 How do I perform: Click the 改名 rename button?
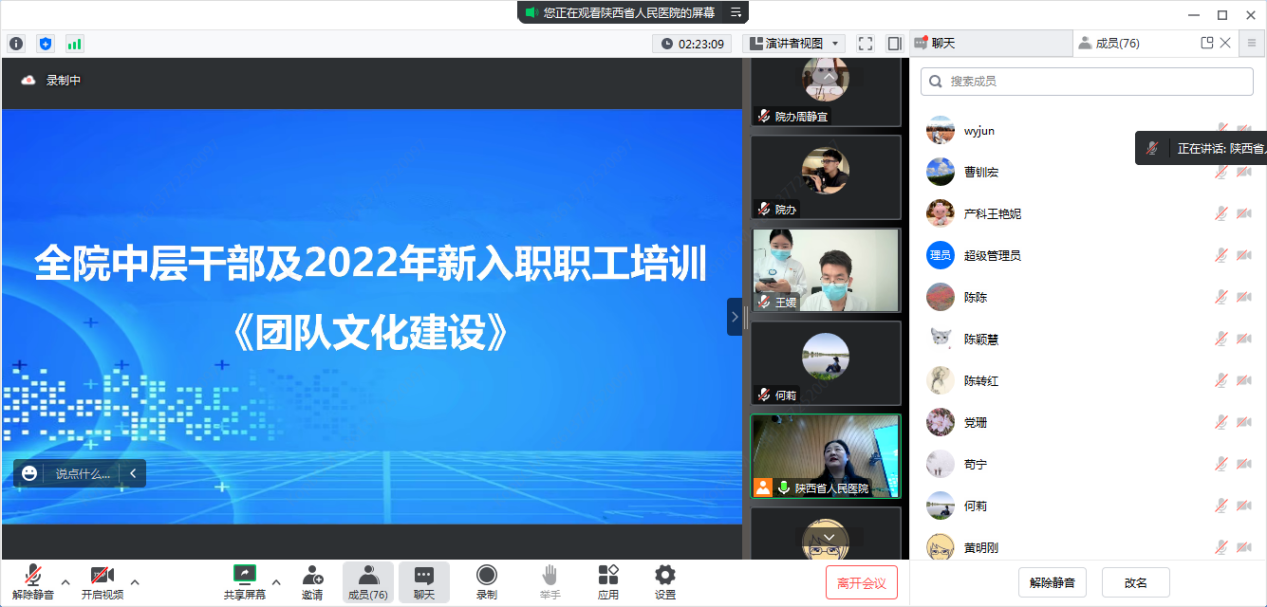[x=1135, y=581]
